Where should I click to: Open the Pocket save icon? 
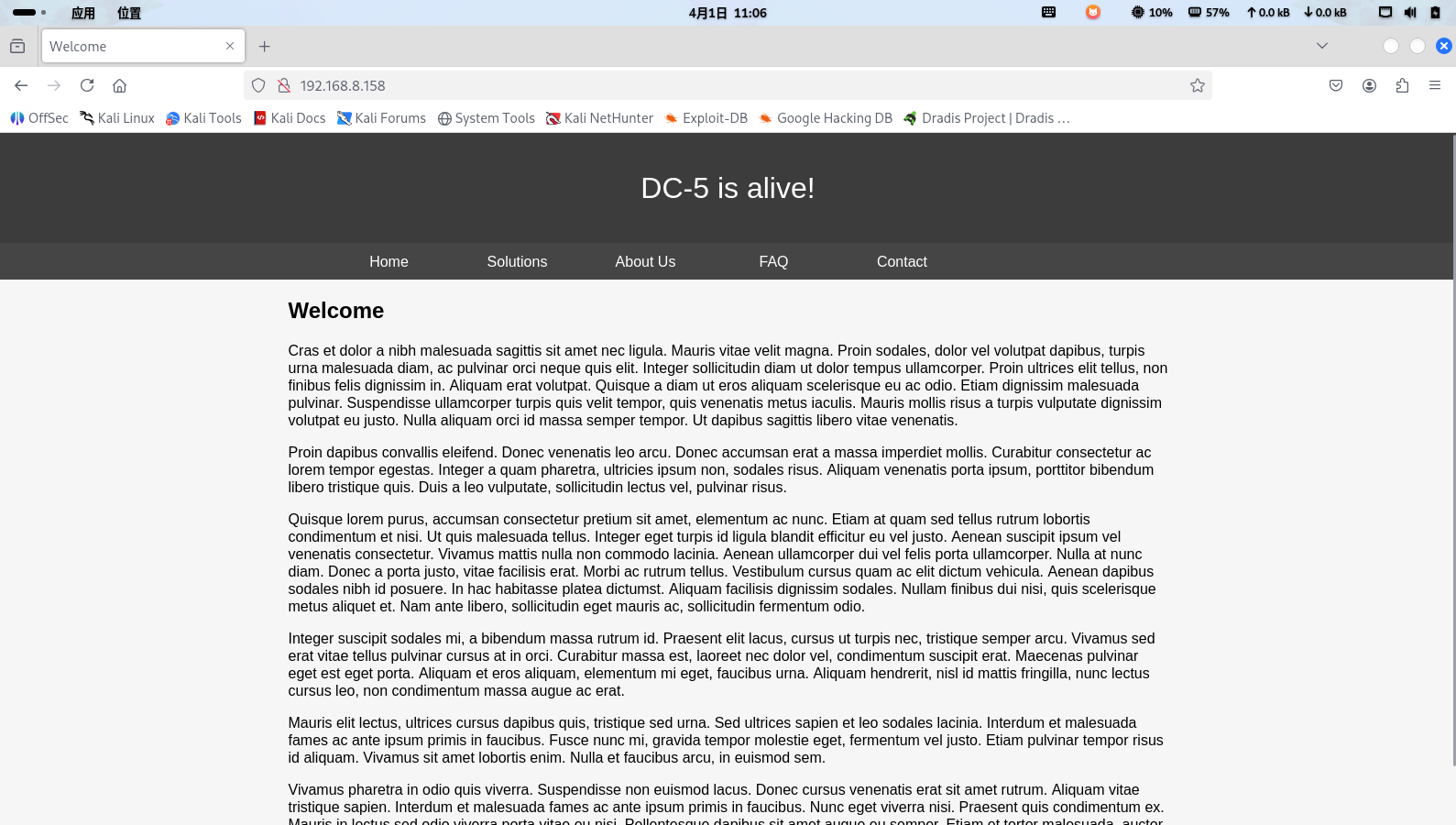1336,85
